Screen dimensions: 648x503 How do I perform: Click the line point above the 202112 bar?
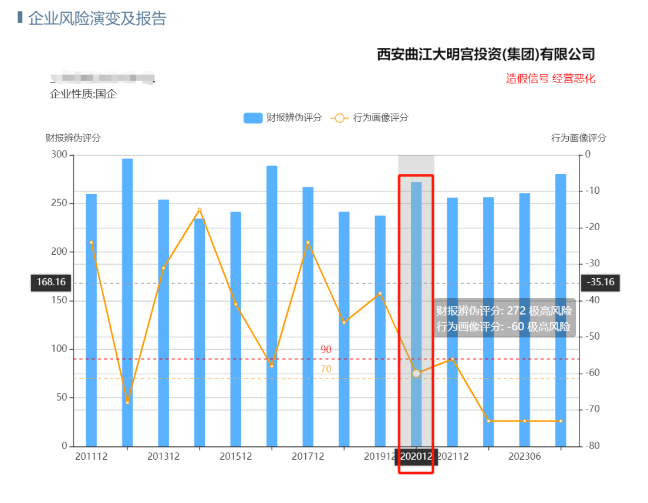coord(453,359)
